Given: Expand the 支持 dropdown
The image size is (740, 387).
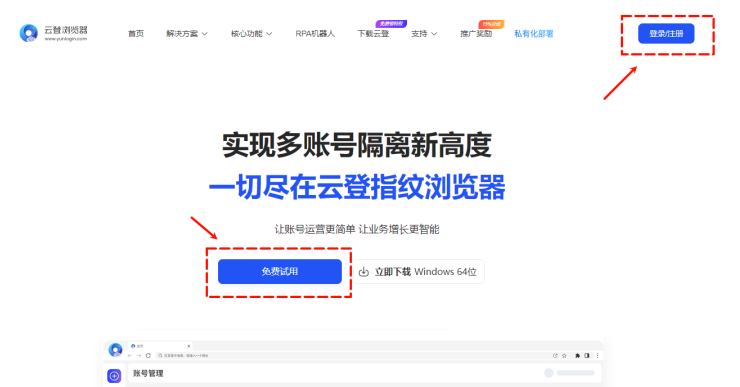Looking at the screenshot, I should tap(424, 34).
